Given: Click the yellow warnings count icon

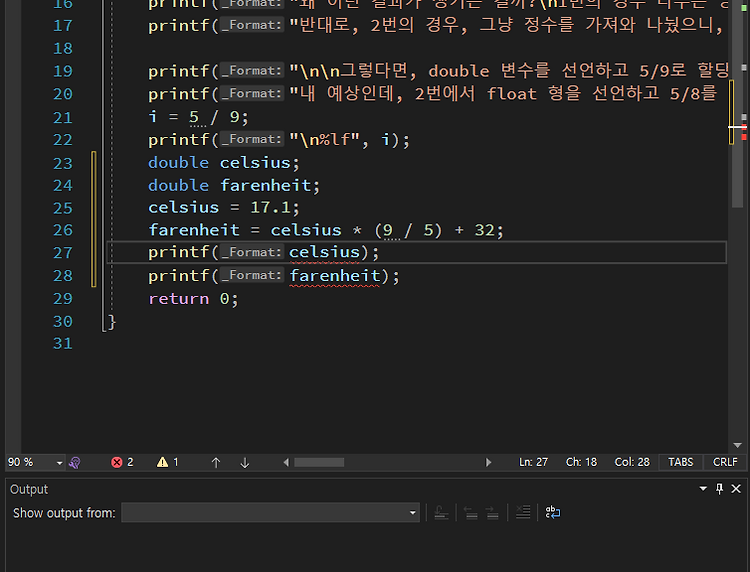Looking at the screenshot, I should [163, 462].
